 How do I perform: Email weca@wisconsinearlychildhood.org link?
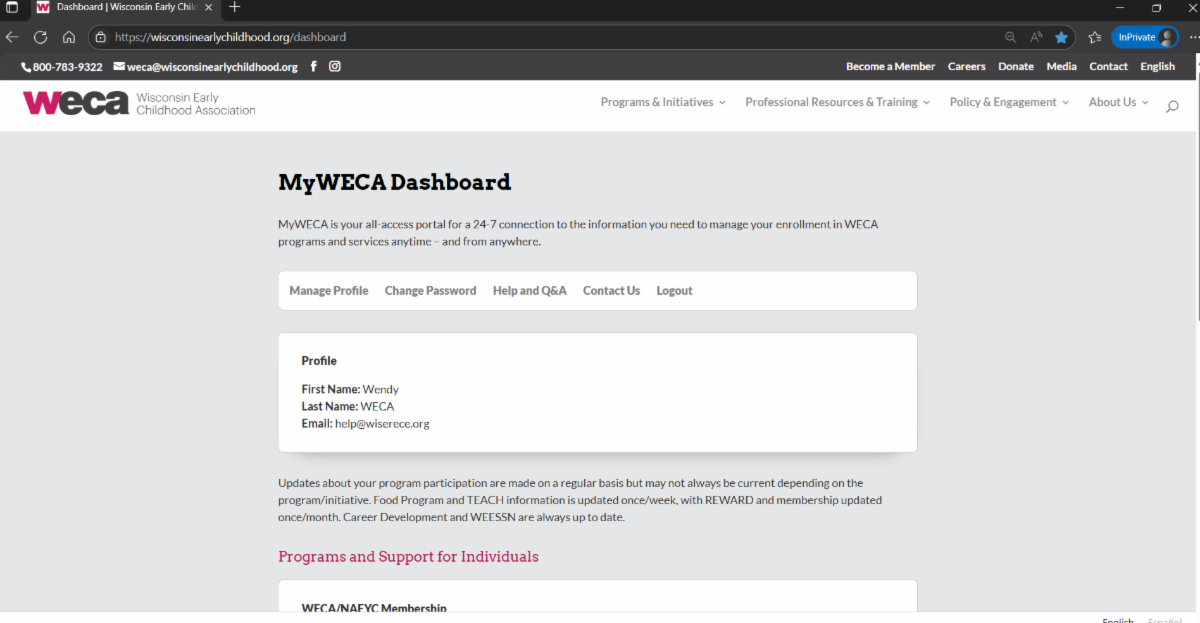click(205, 67)
